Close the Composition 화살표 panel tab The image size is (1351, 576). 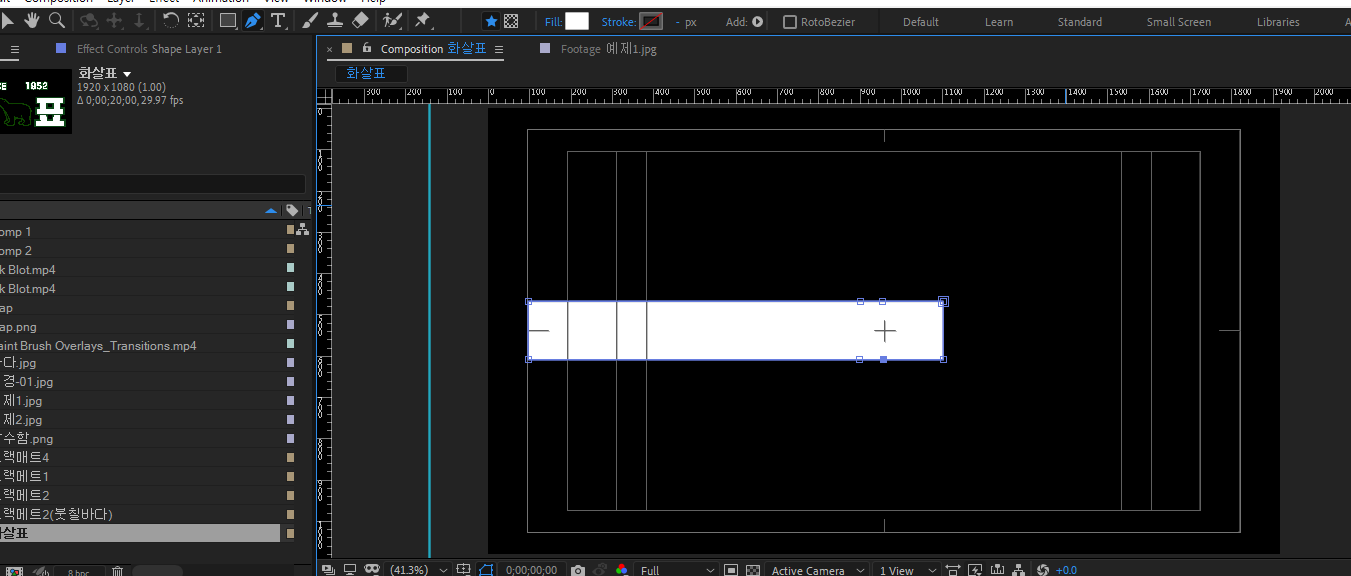[330, 48]
